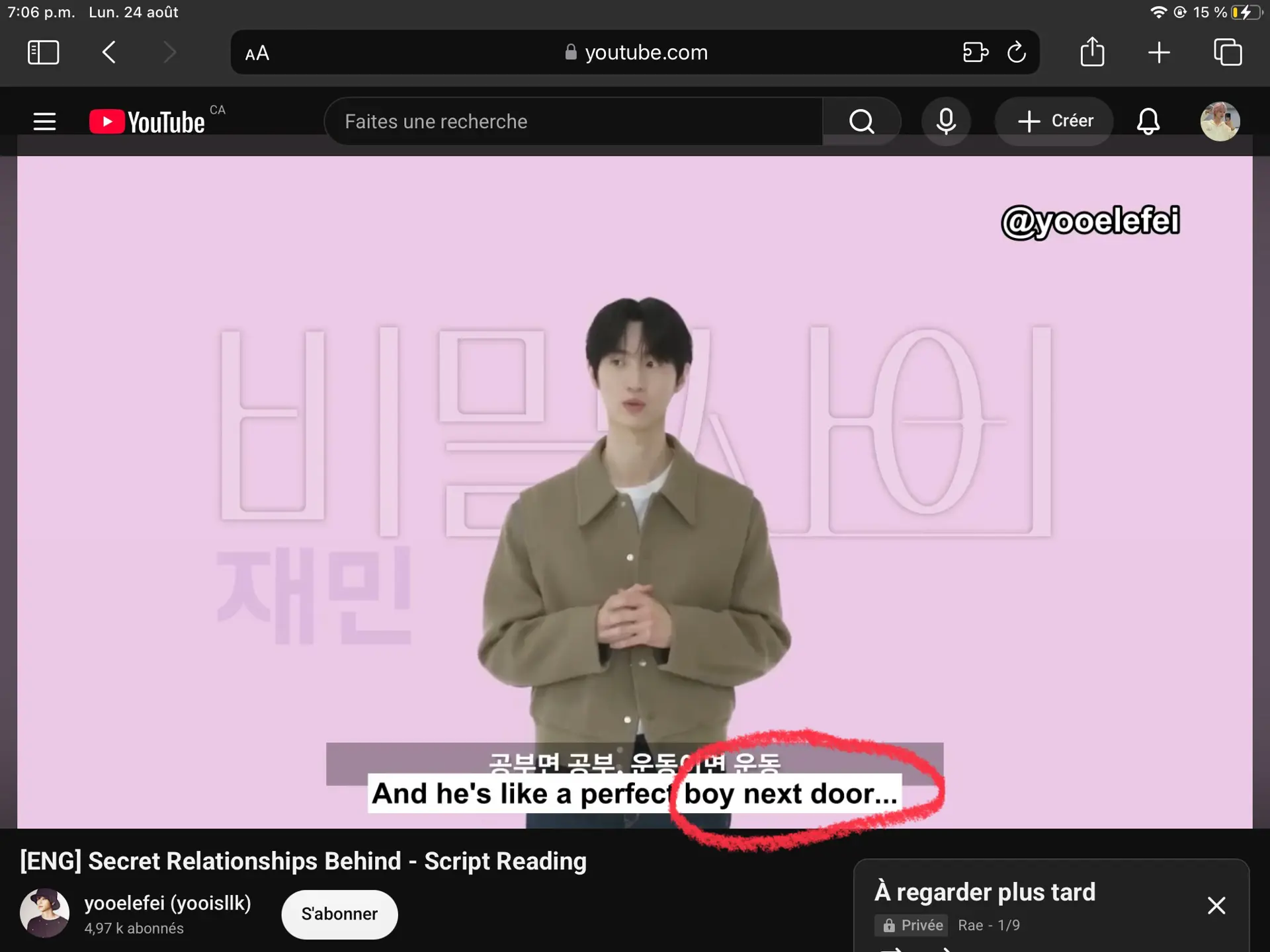Open the Safari sidebar panel
The image size is (1270, 952).
[x=44, y=52]
